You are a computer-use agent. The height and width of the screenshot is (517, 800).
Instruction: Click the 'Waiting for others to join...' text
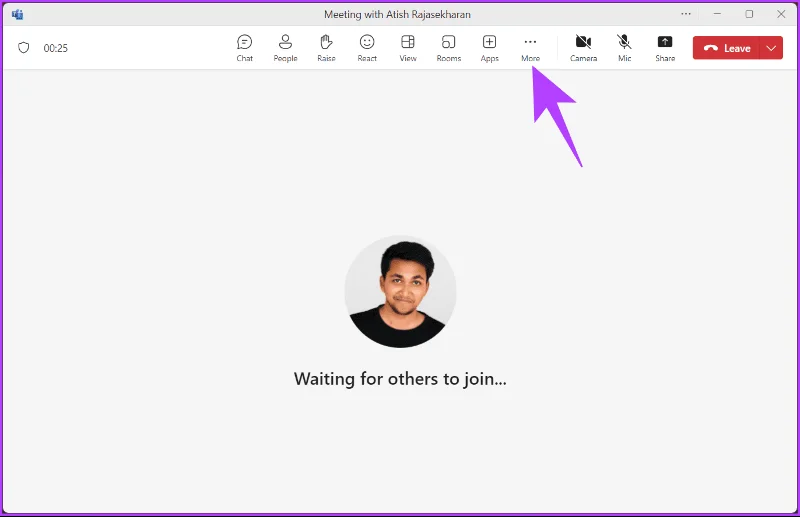400,379
